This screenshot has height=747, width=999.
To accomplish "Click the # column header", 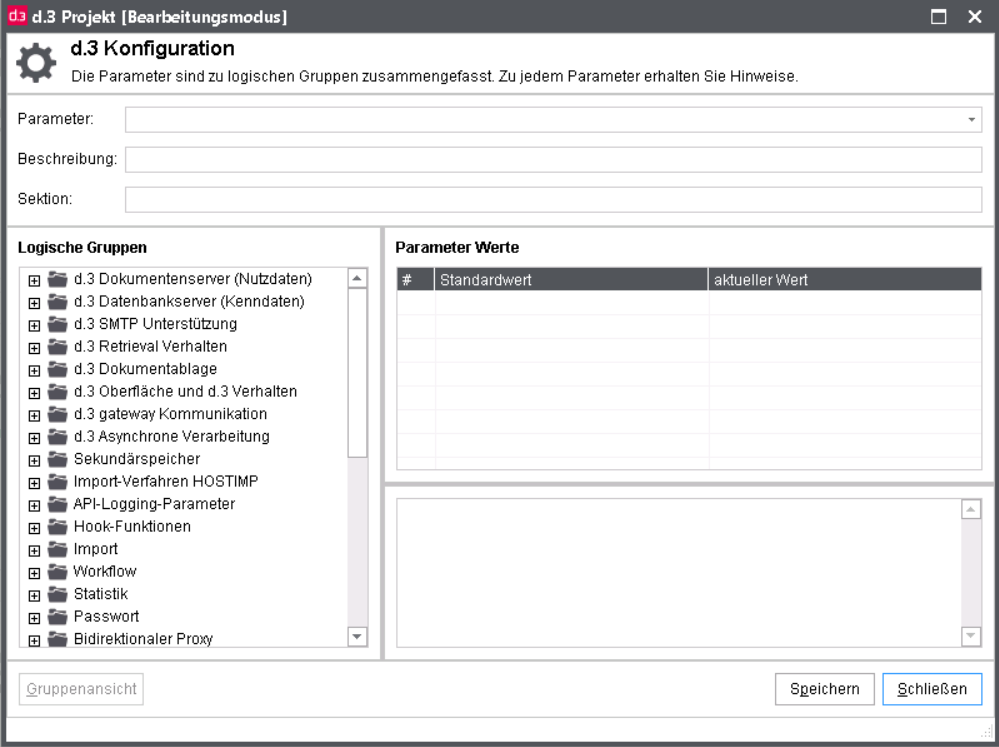I will click(x=415, y=280).
